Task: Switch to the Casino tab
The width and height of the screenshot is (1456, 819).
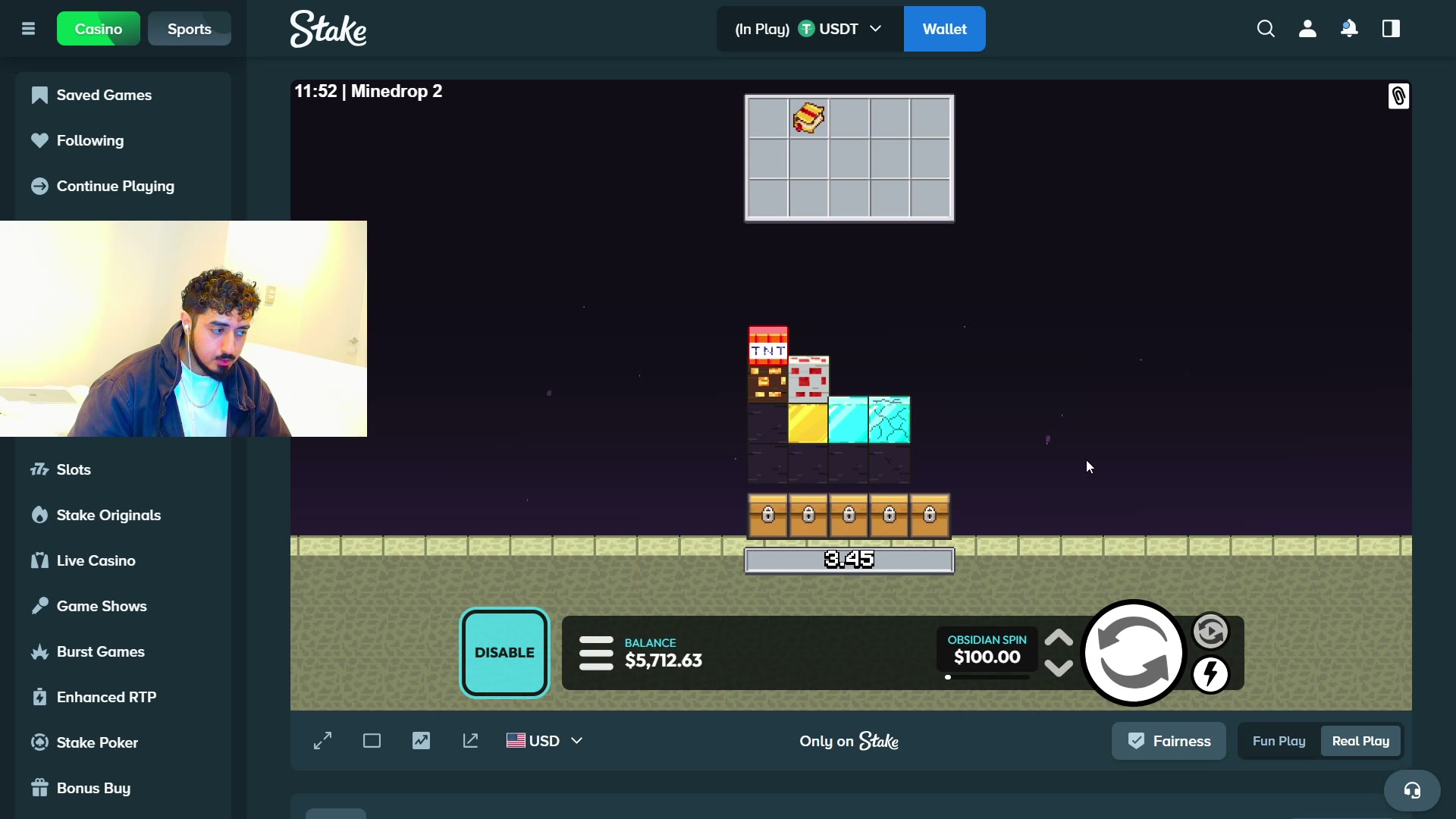Action: click(99, 29)
